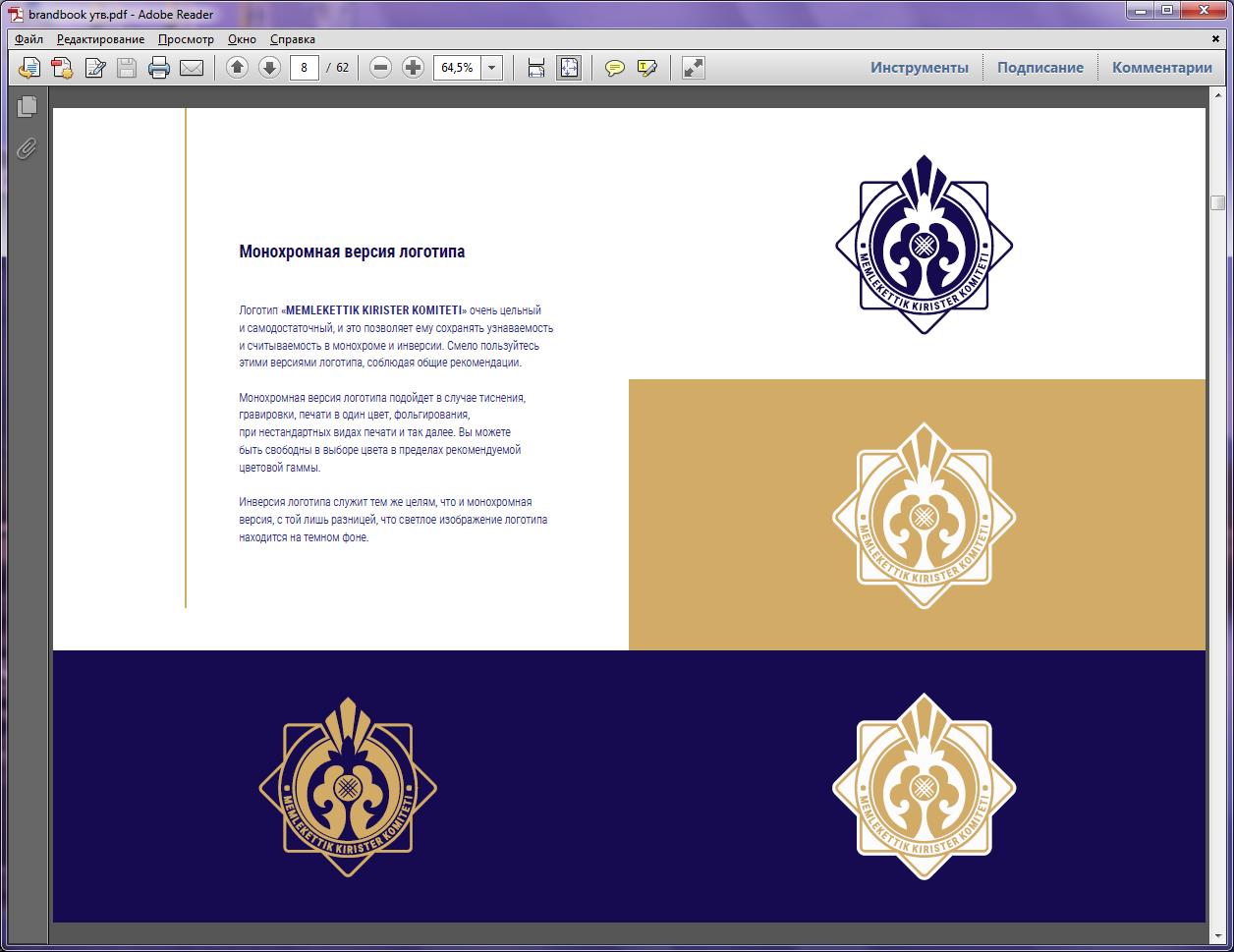Image resolution: width=1234 pixels, height=952 pixels.
Task: Minimize the Adobe Reader window
Action: (1142, 11)
